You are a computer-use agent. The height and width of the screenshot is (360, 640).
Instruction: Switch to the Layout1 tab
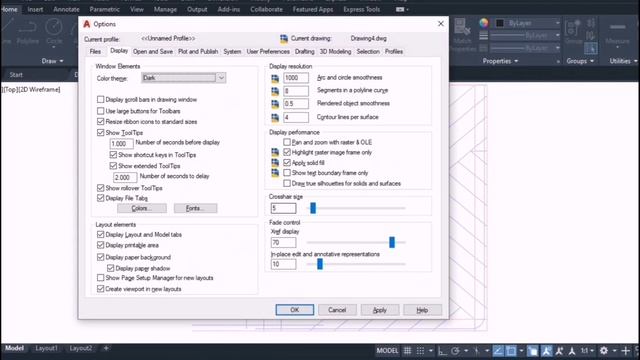(46, 348)
